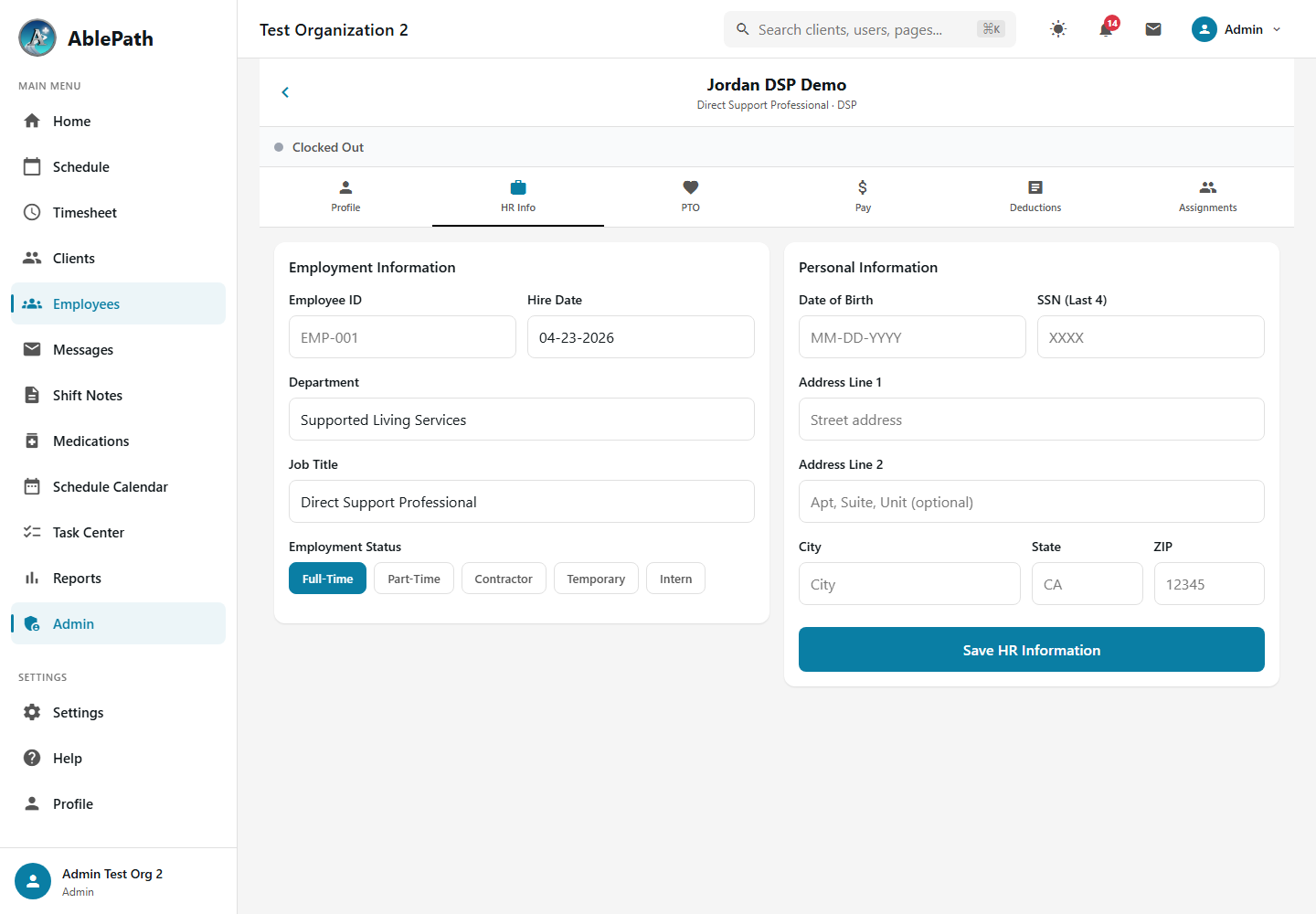The image size is (1316, 914).
Task: Save HR Information
Action: pos(1032,650)
